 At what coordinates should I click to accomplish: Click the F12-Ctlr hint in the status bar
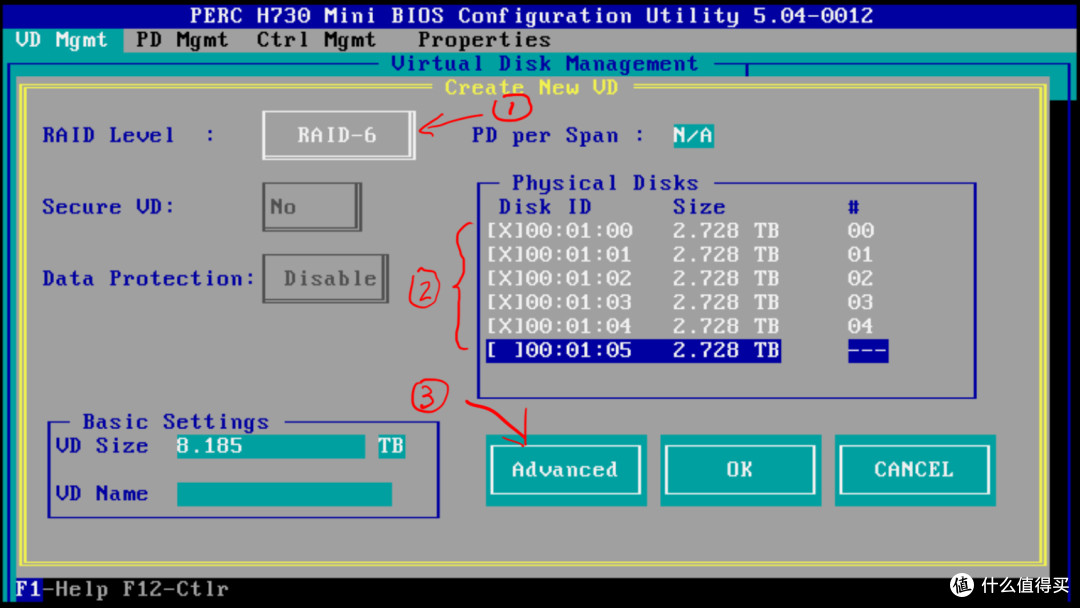click(x=176, y=589)
